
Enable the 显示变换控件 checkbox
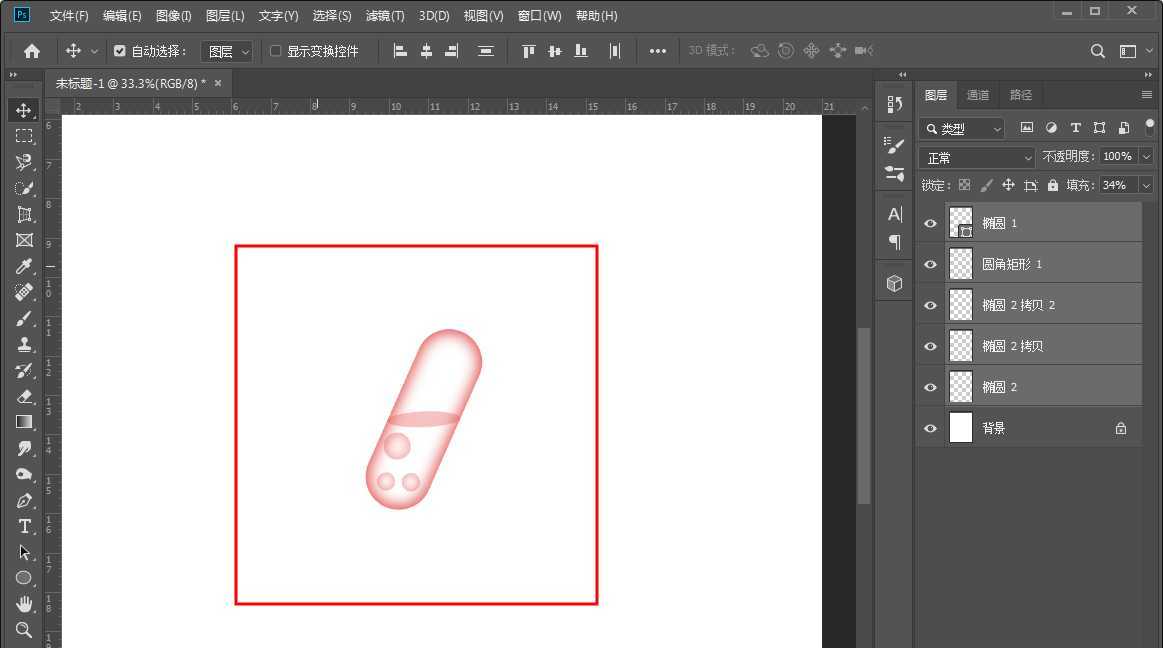click(276, 51)
